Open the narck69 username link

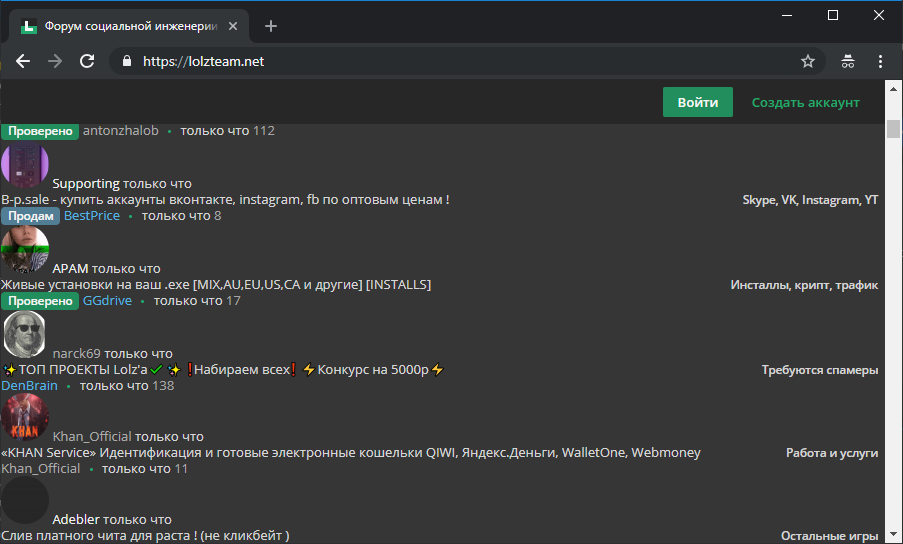tap(76, 353)
